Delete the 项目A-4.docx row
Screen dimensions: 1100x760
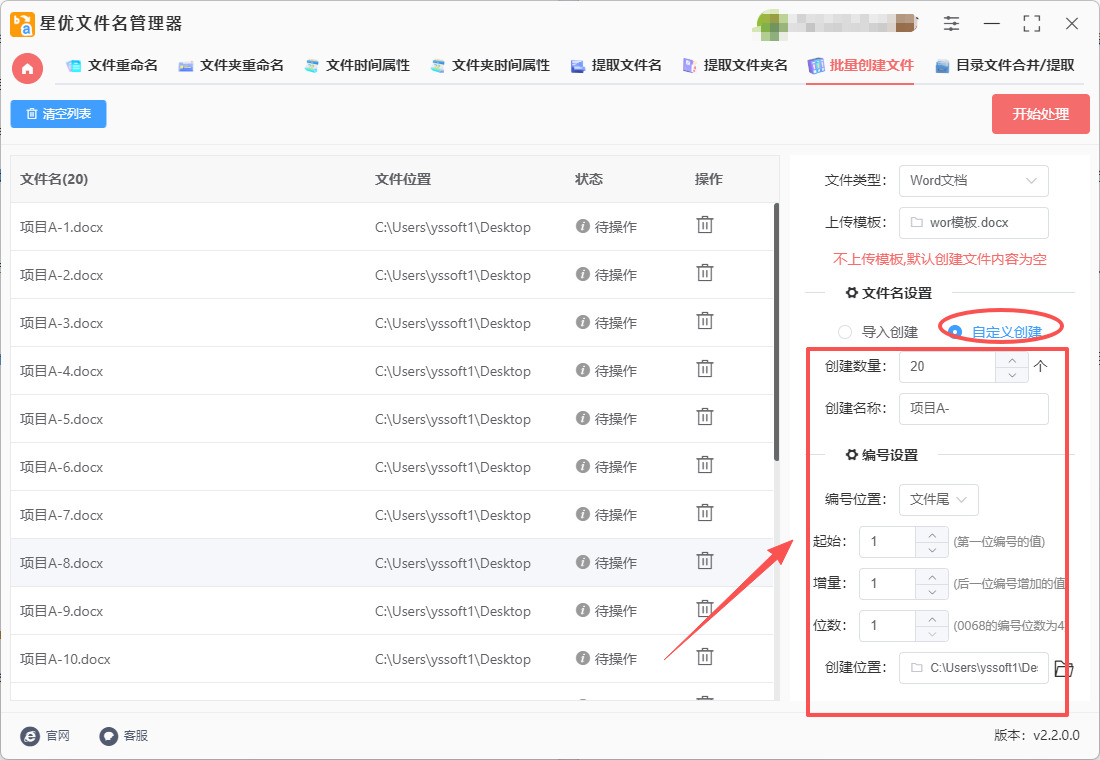[704, 368]
